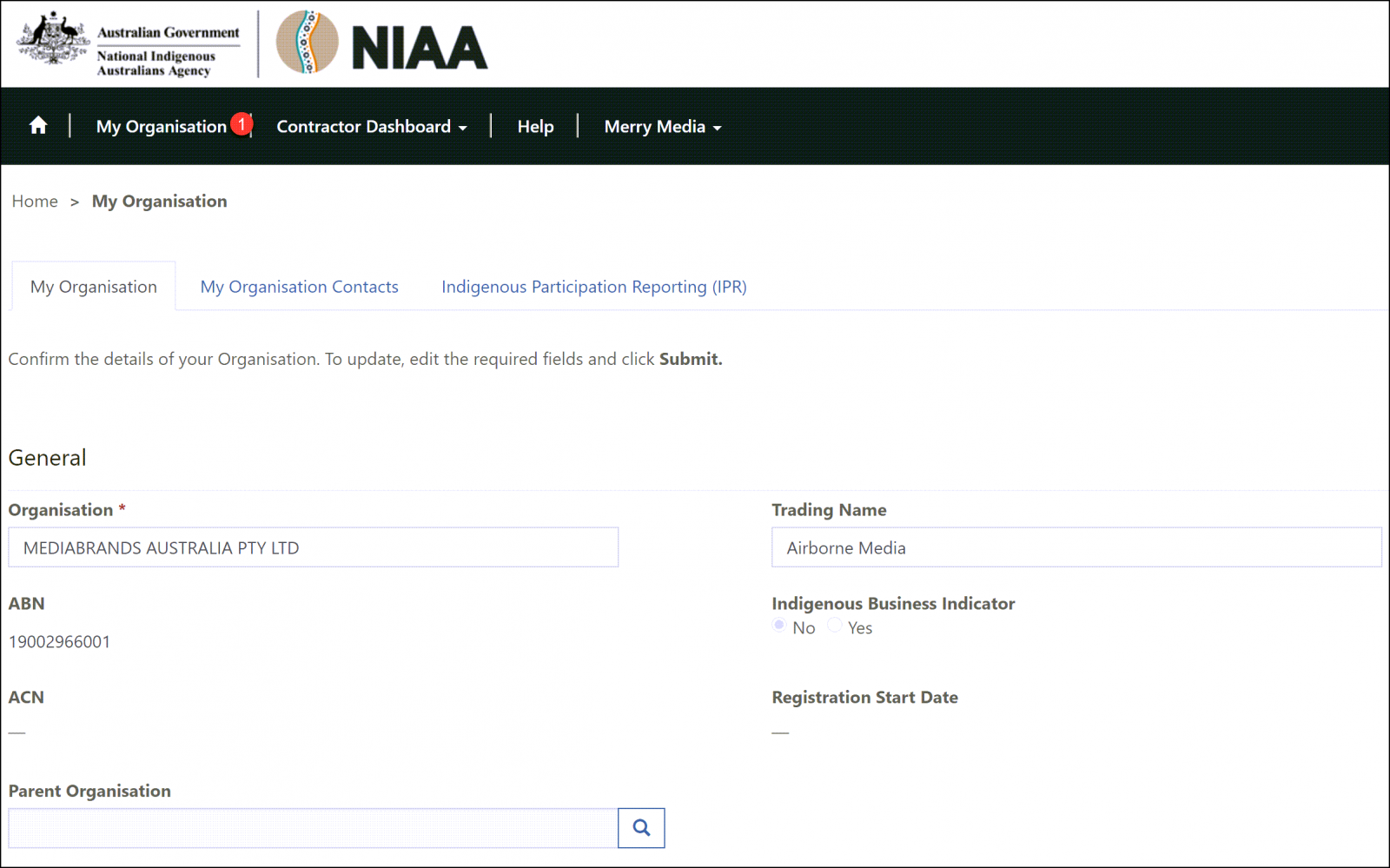This screenshot has height=868, width=1390.
Task: Click My Organisation breadcrumb text
Action: [160, 202]
